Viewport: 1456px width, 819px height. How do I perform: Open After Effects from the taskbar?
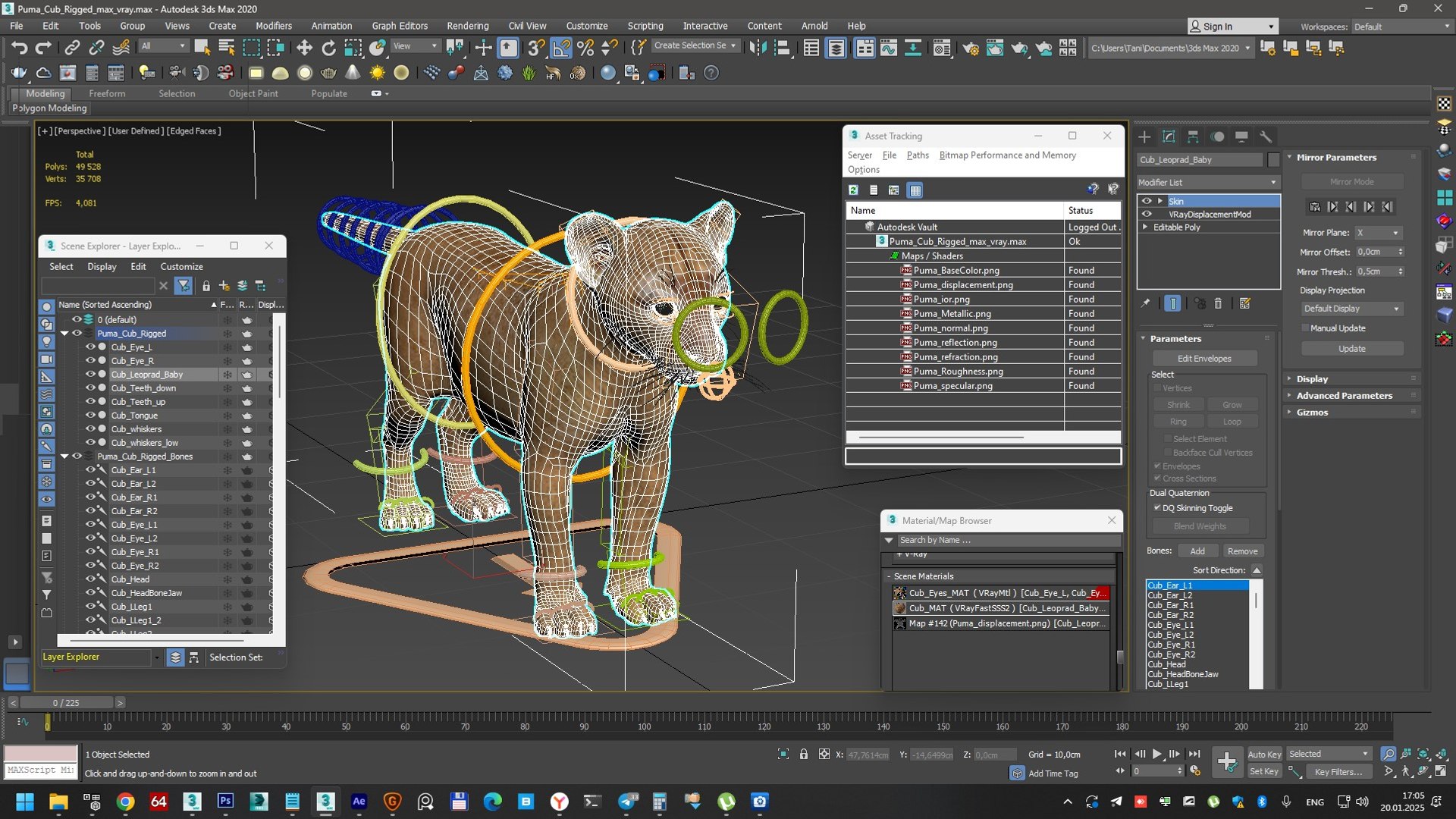359,801
